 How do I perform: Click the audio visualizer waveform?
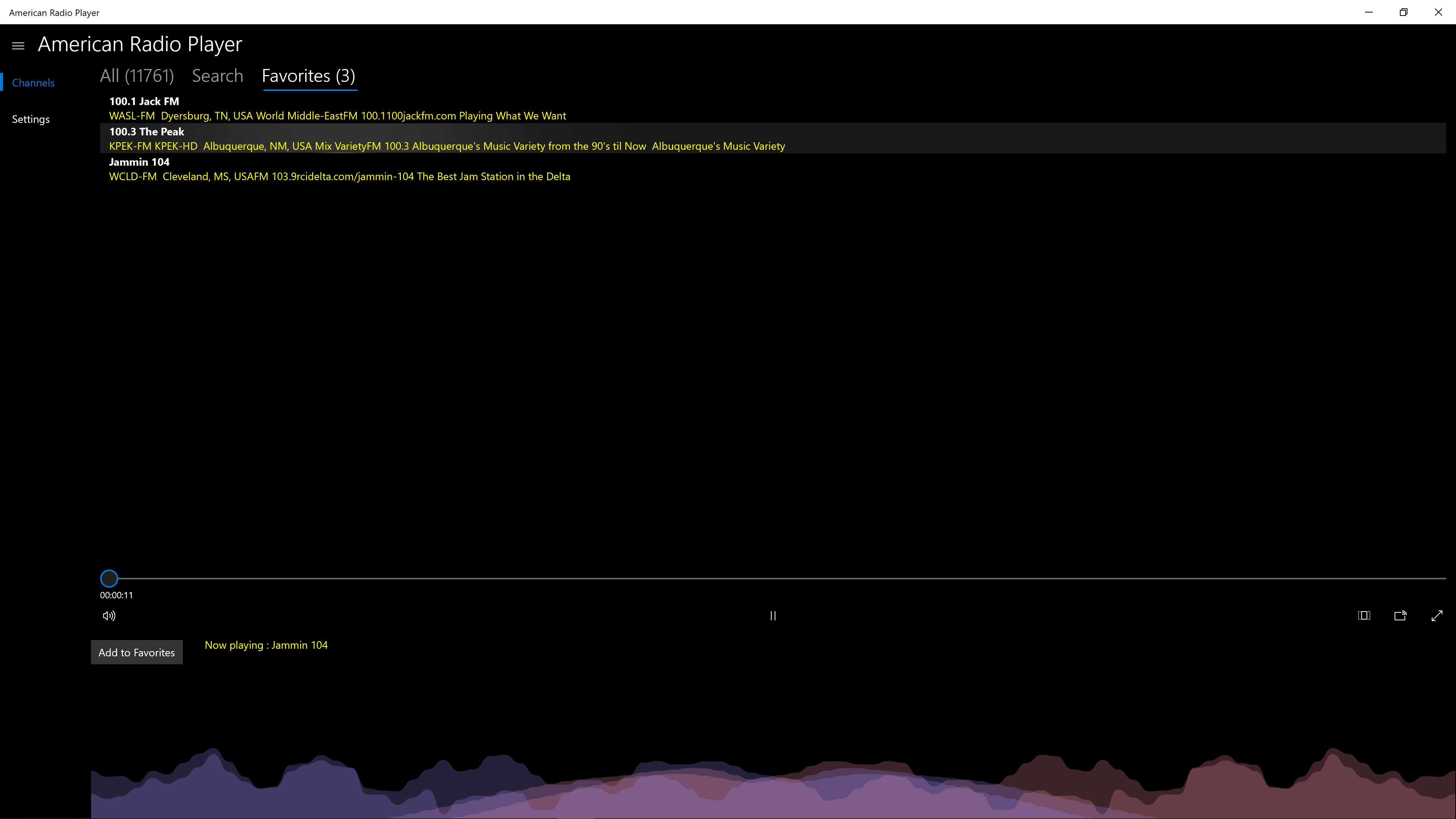point(773,786)
